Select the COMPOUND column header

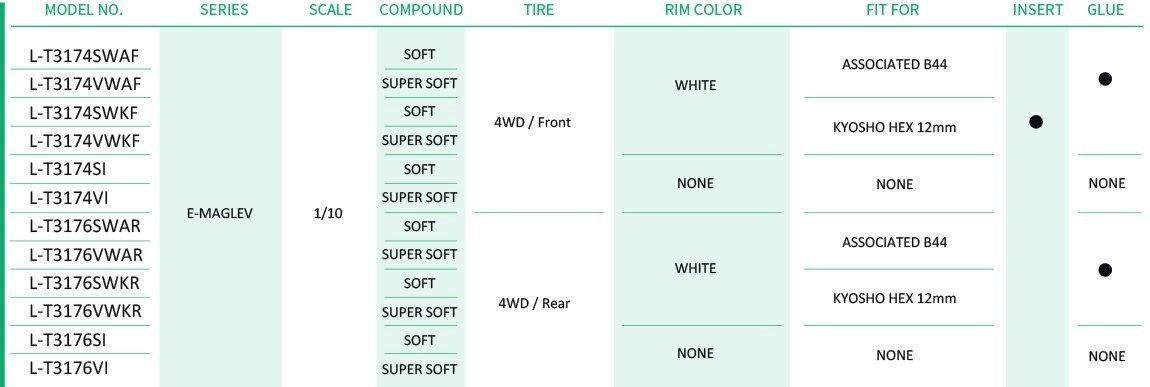421,10
